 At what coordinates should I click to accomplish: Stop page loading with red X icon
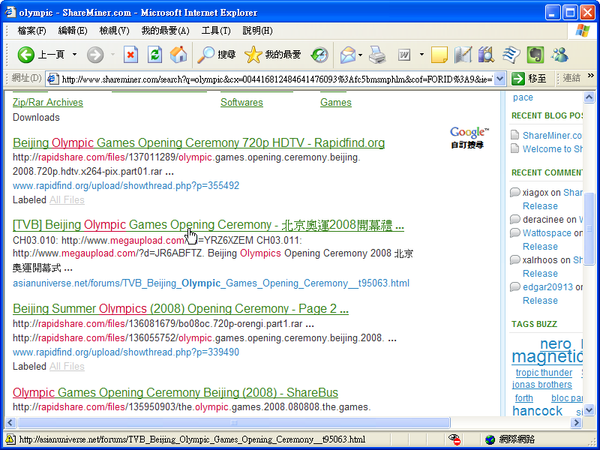tap(130, 55)
